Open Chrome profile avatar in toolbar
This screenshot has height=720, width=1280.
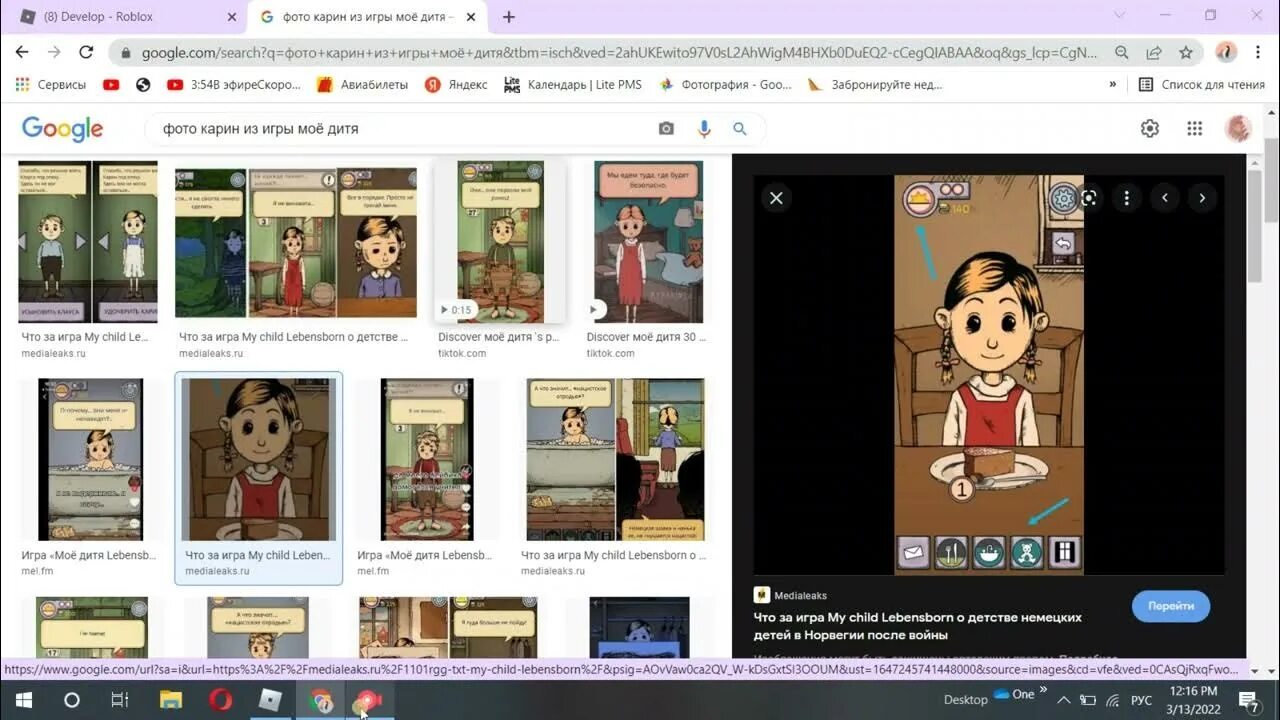(1226, 52)
